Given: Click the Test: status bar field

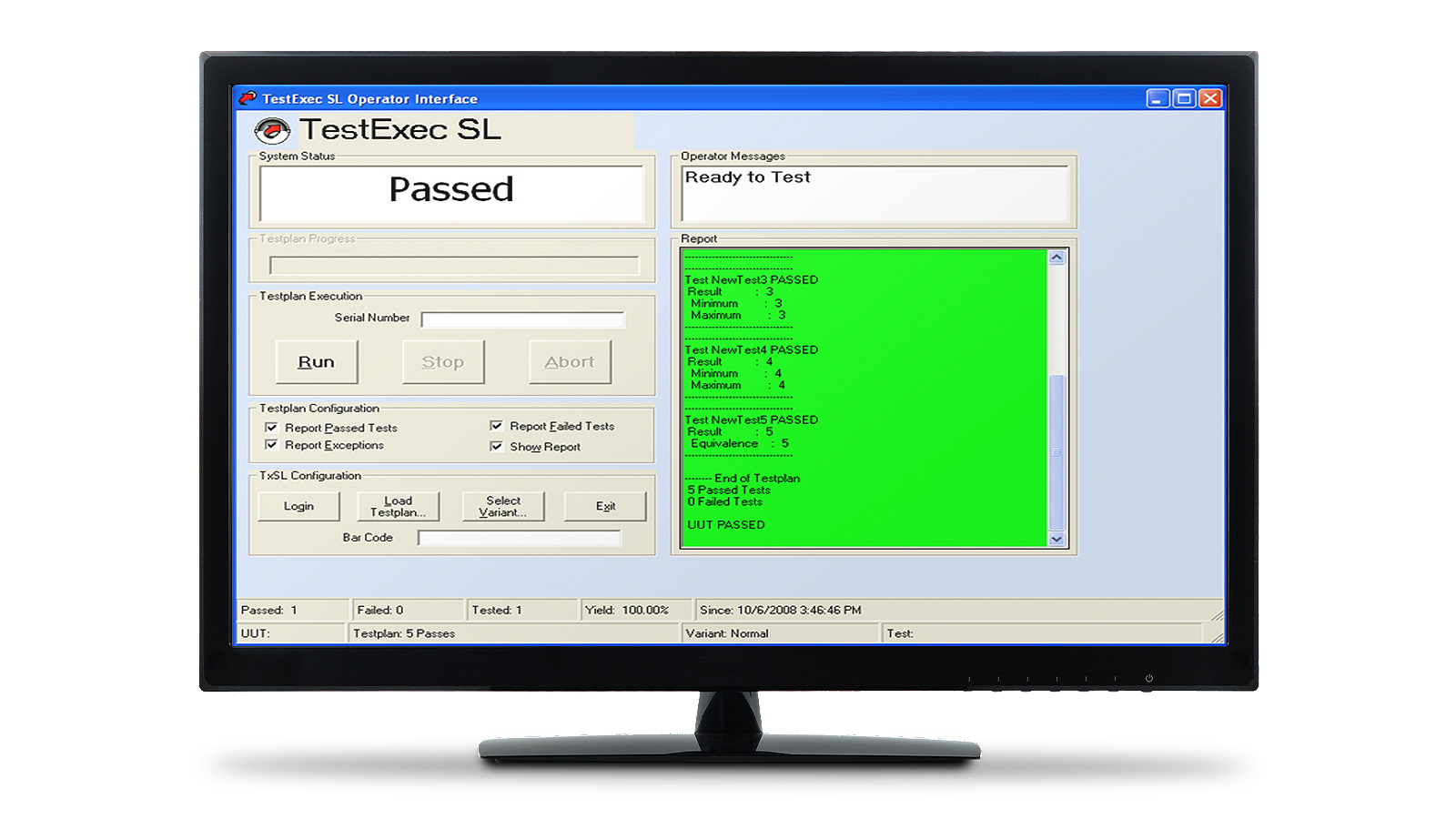Looking at the screenshot, I should [1042, 633].
